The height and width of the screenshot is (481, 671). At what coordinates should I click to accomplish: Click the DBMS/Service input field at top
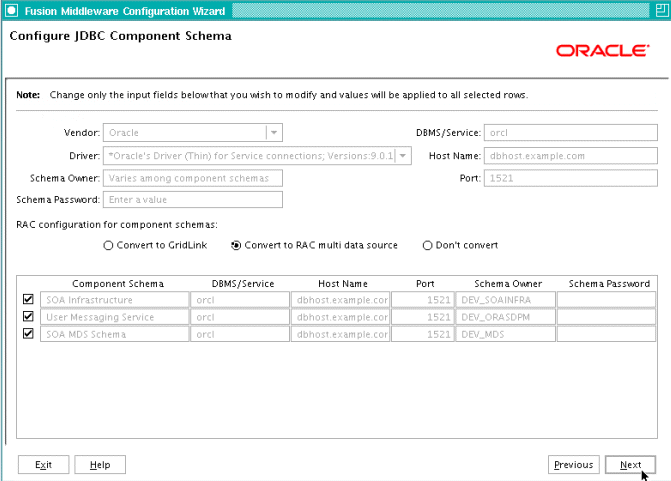click(571, 133)
